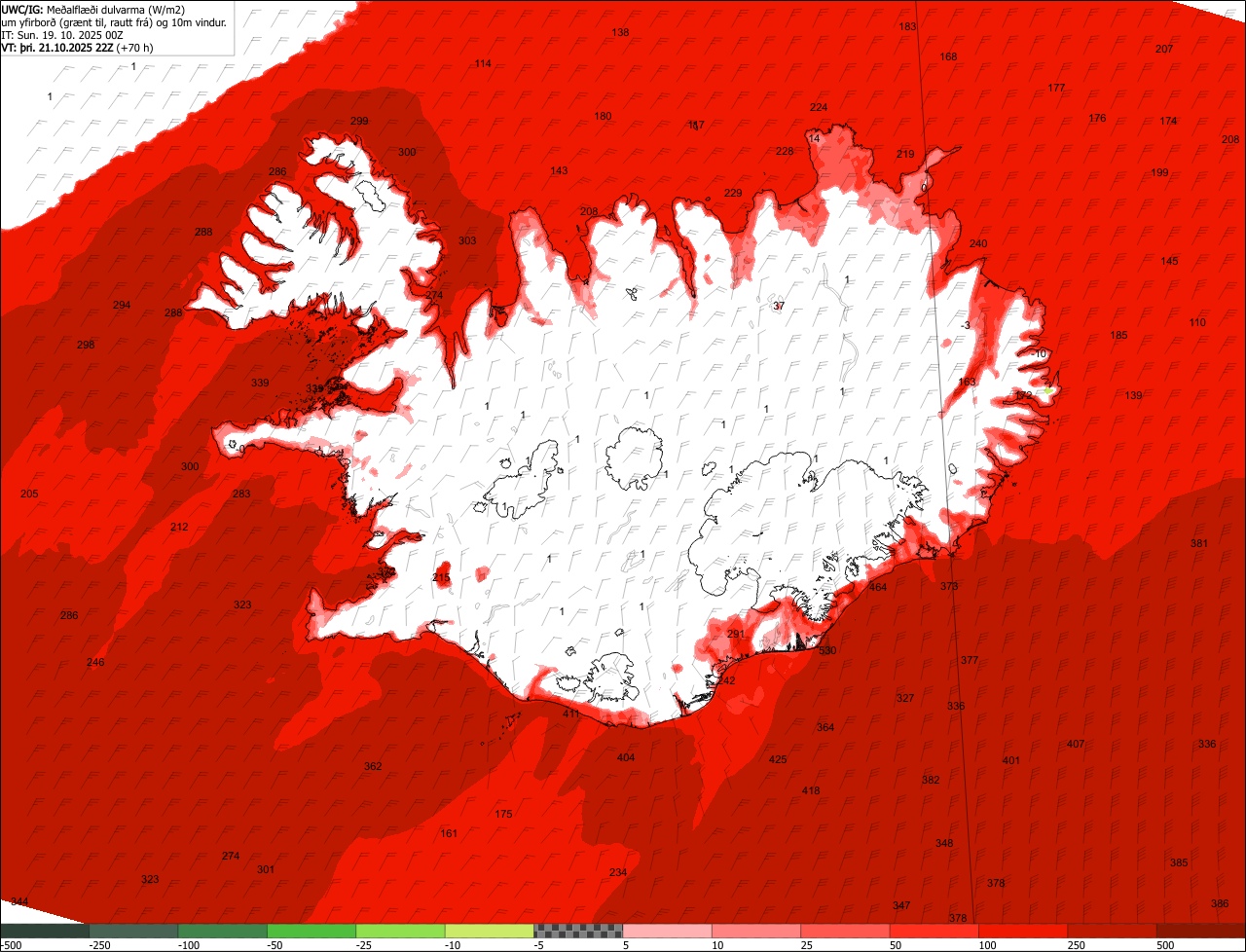
Task: Click the map value 401
Action: tap(1011, 760)
